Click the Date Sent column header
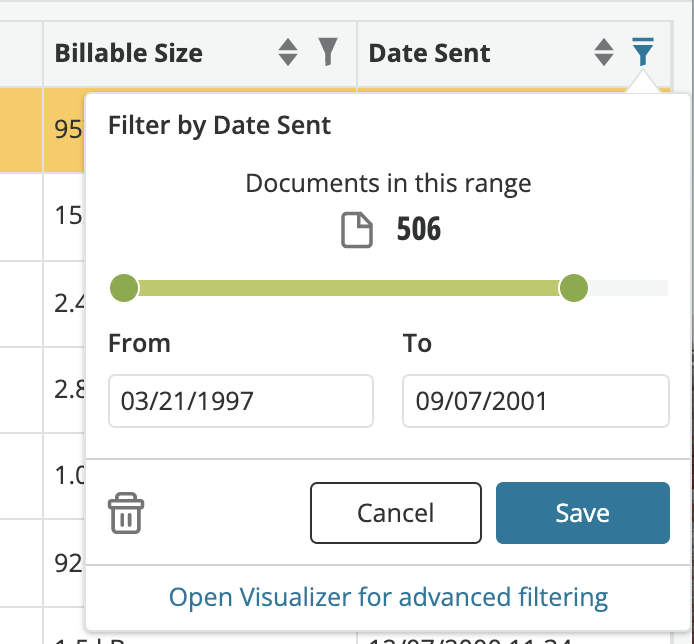The width and height of the screenshot is (694, 644). tap(429, 53)
